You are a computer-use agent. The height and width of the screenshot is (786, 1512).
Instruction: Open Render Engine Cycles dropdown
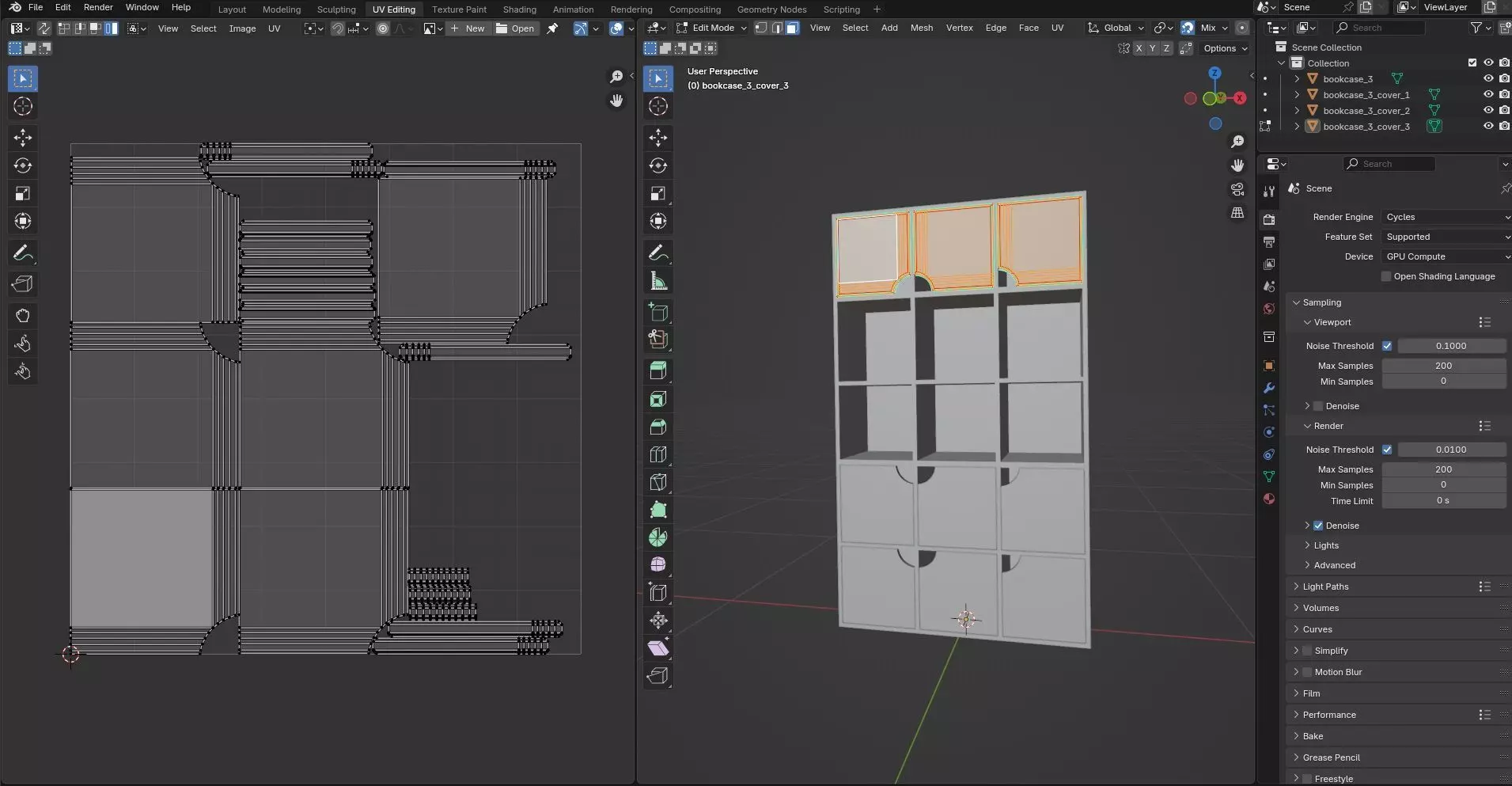coord(1447,217)
